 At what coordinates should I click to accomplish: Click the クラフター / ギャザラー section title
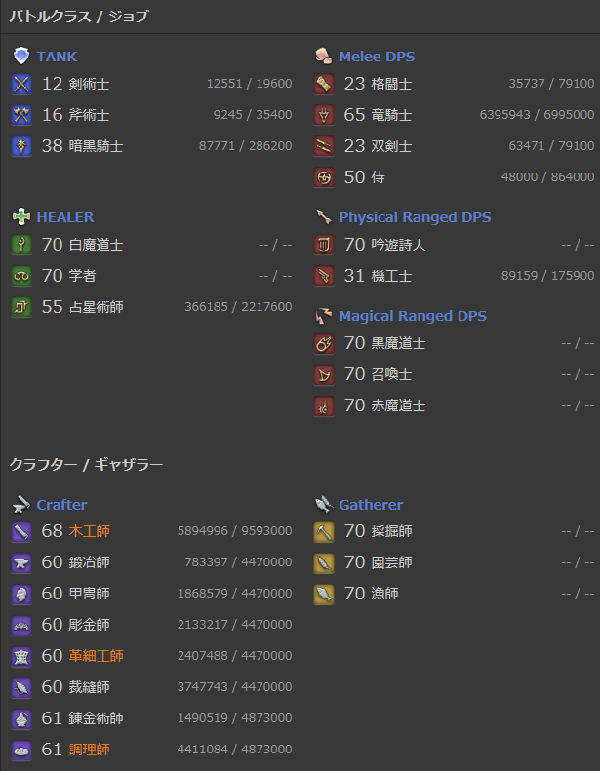point(86,465)
